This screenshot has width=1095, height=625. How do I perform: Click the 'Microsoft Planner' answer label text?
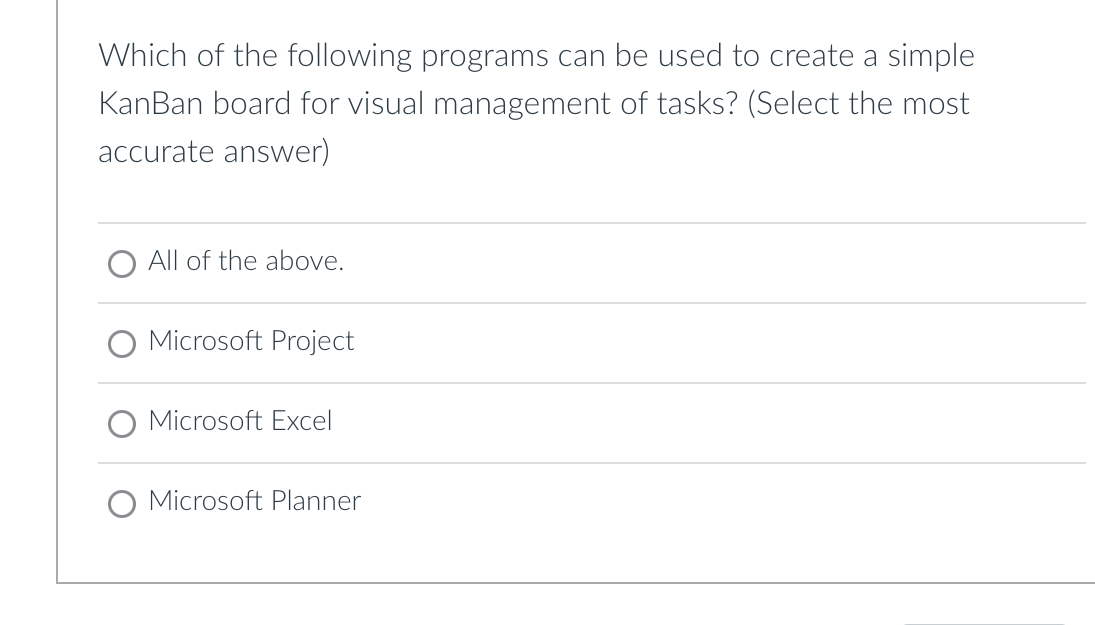[x=255, y=501]
